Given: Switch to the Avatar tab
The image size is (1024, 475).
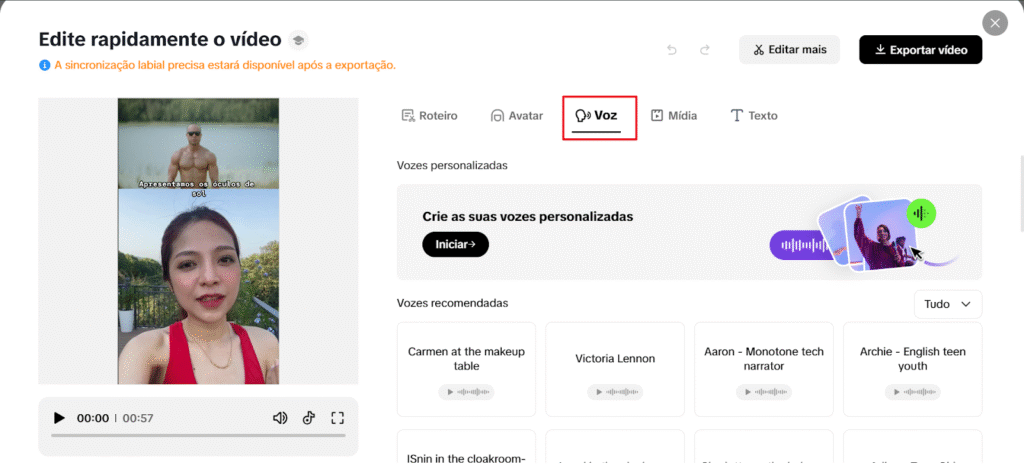Looking at the screenshot, I should coord(516,116).
